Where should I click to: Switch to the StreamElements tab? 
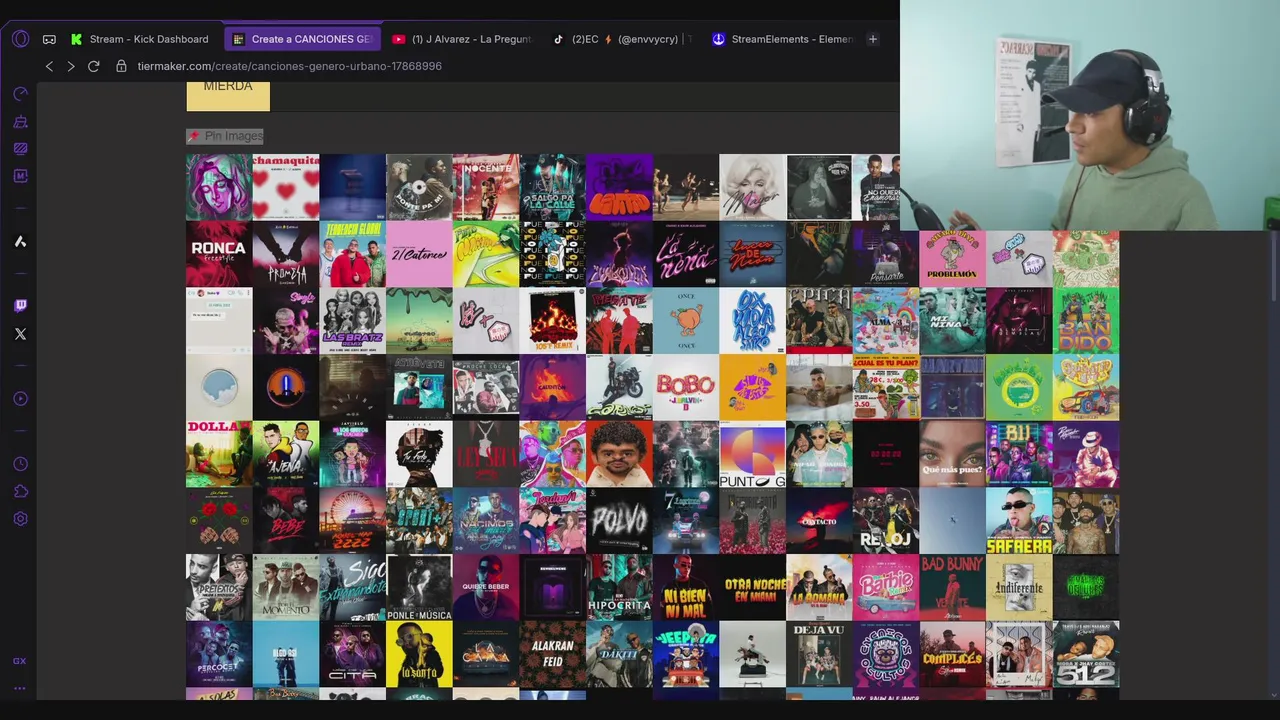(782, 39)
